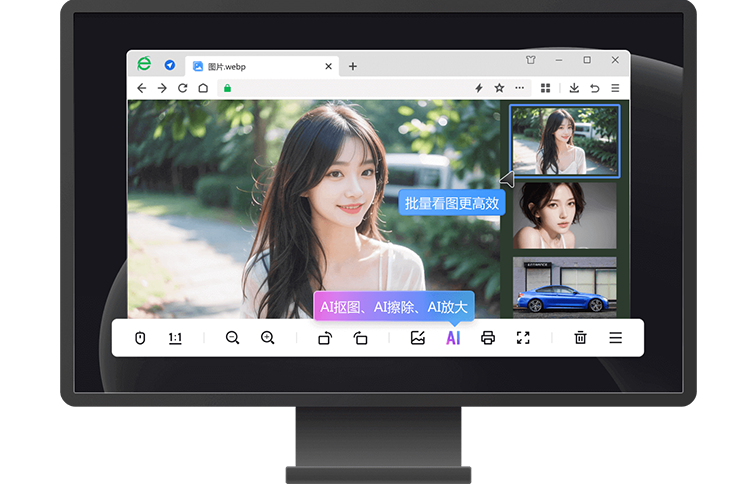Zoom out the image

233,338
